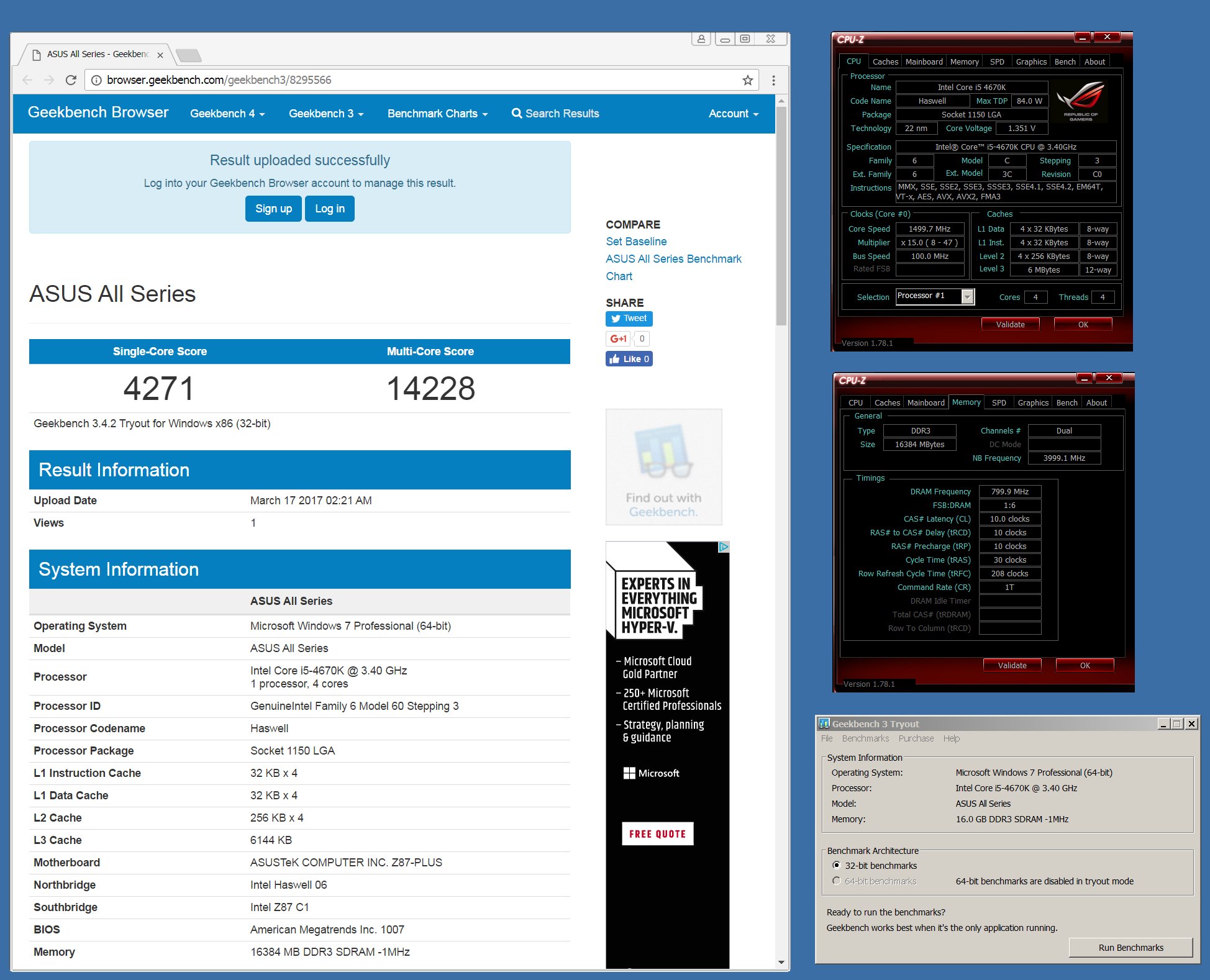Click the single-core score 4271
The width and height of the screenshot is (1210, 980).
(160, 389)
